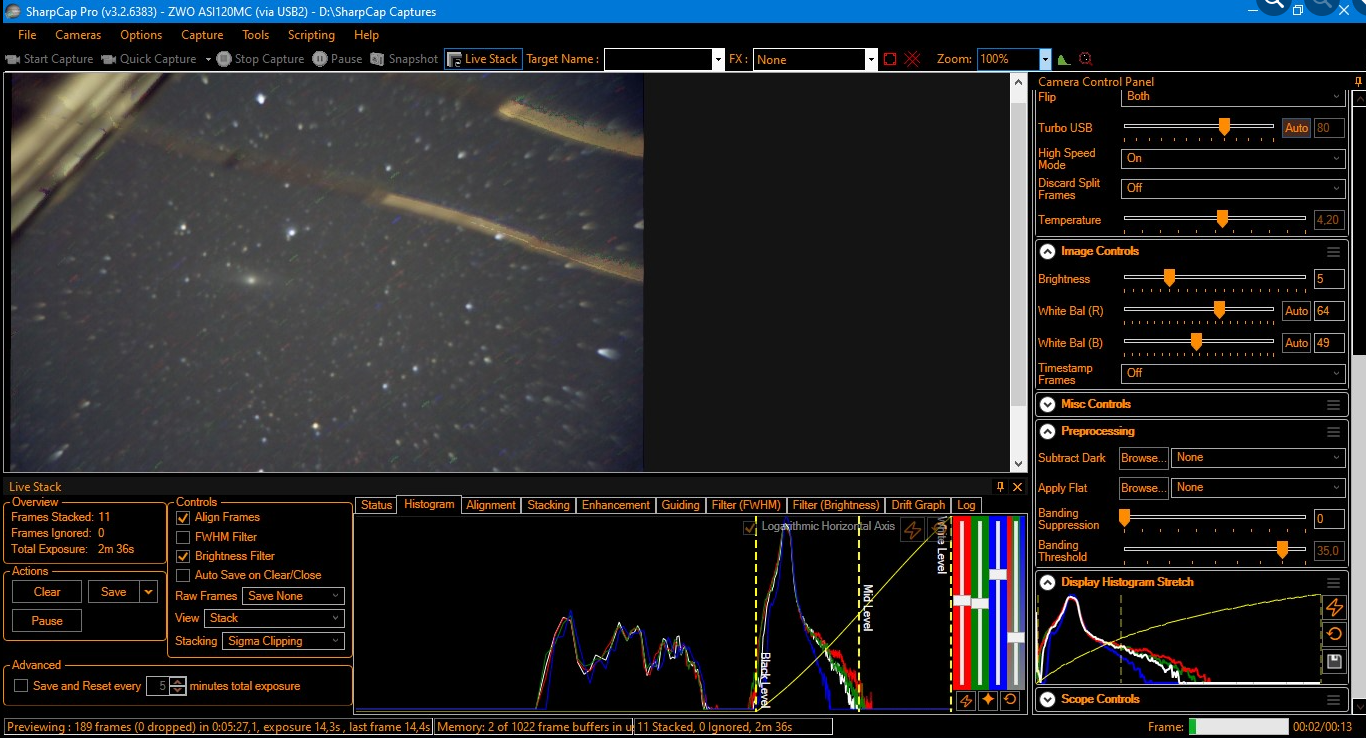
Task: Pin the Live Stack panel
Action: [1000, 487]
